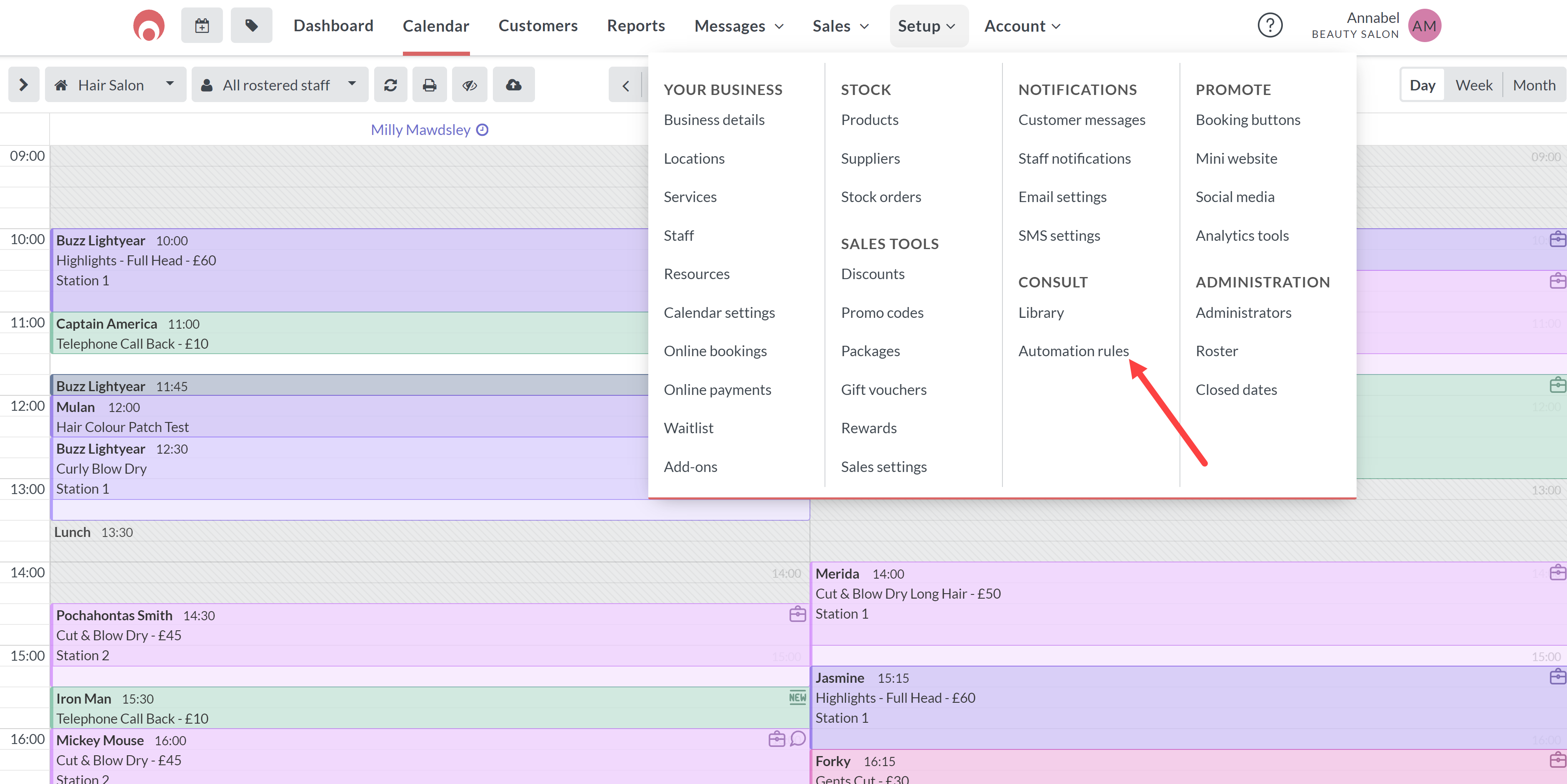This screenshot has width=1567, height=784.
Task: Open Calendar settings
Action: [x=719, y=312]
